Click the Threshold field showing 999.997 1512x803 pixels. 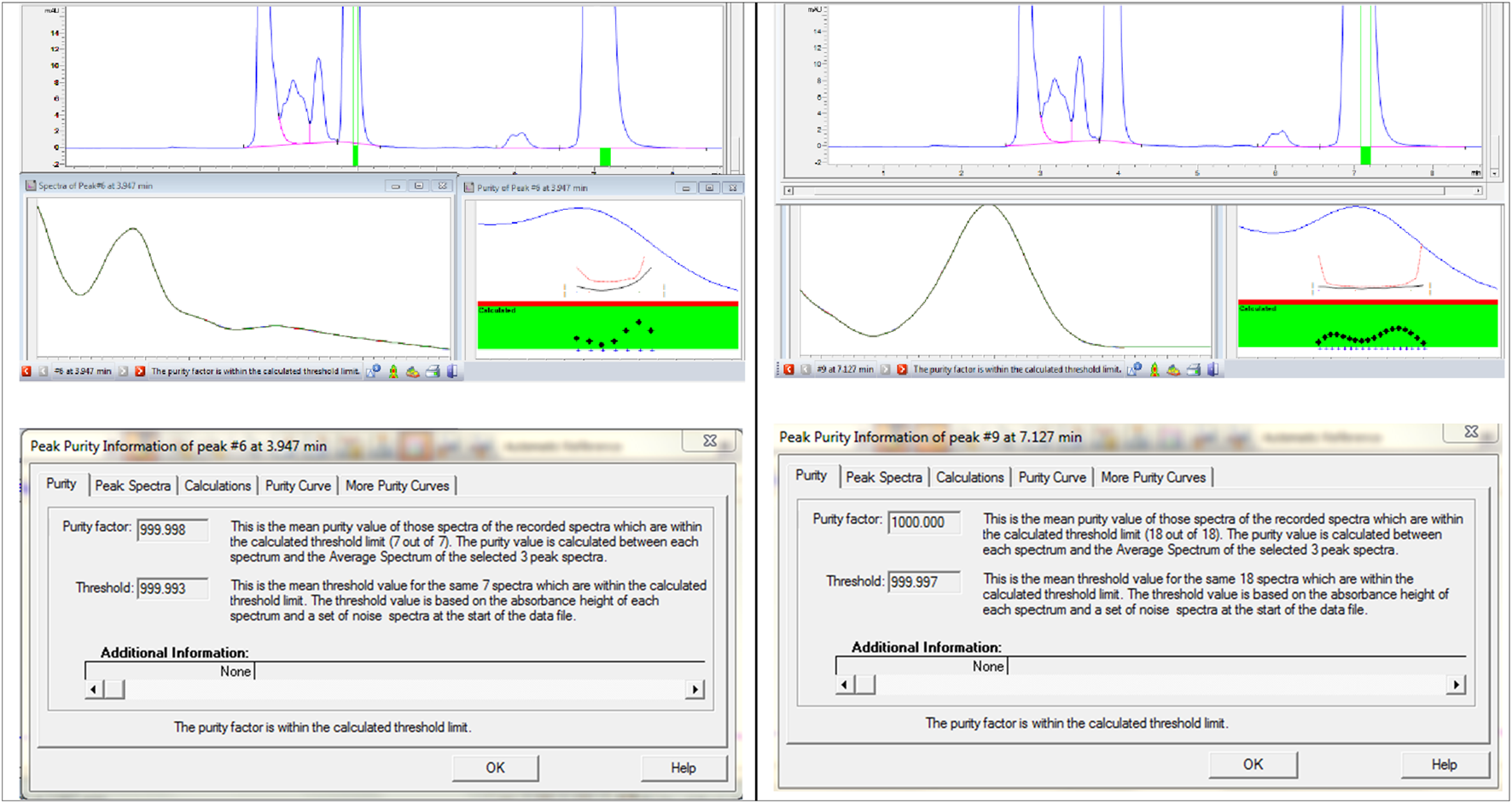(x=923, y=582)
